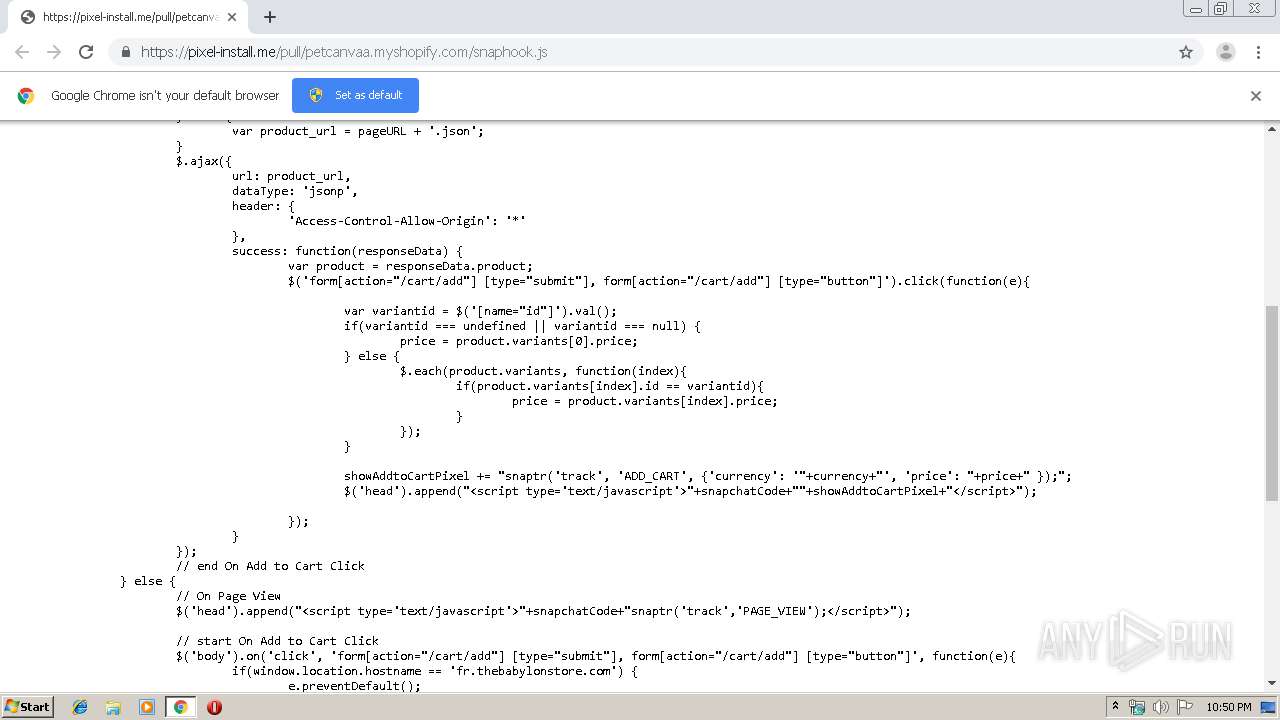
Task: Open the Chrome profile avatar menu
Action: pyautogui.click(x=1225, y=52)
